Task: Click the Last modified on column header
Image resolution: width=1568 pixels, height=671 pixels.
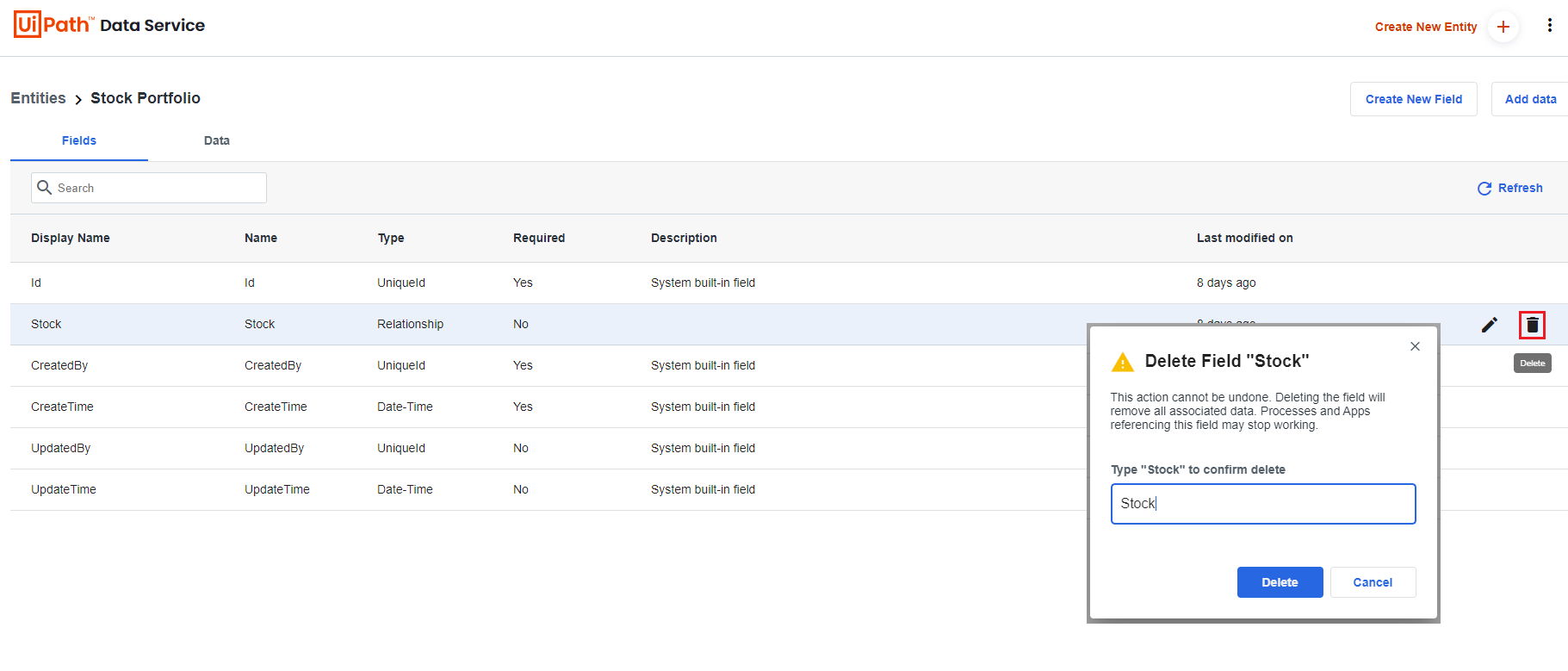Action: tap(1245, 238)
